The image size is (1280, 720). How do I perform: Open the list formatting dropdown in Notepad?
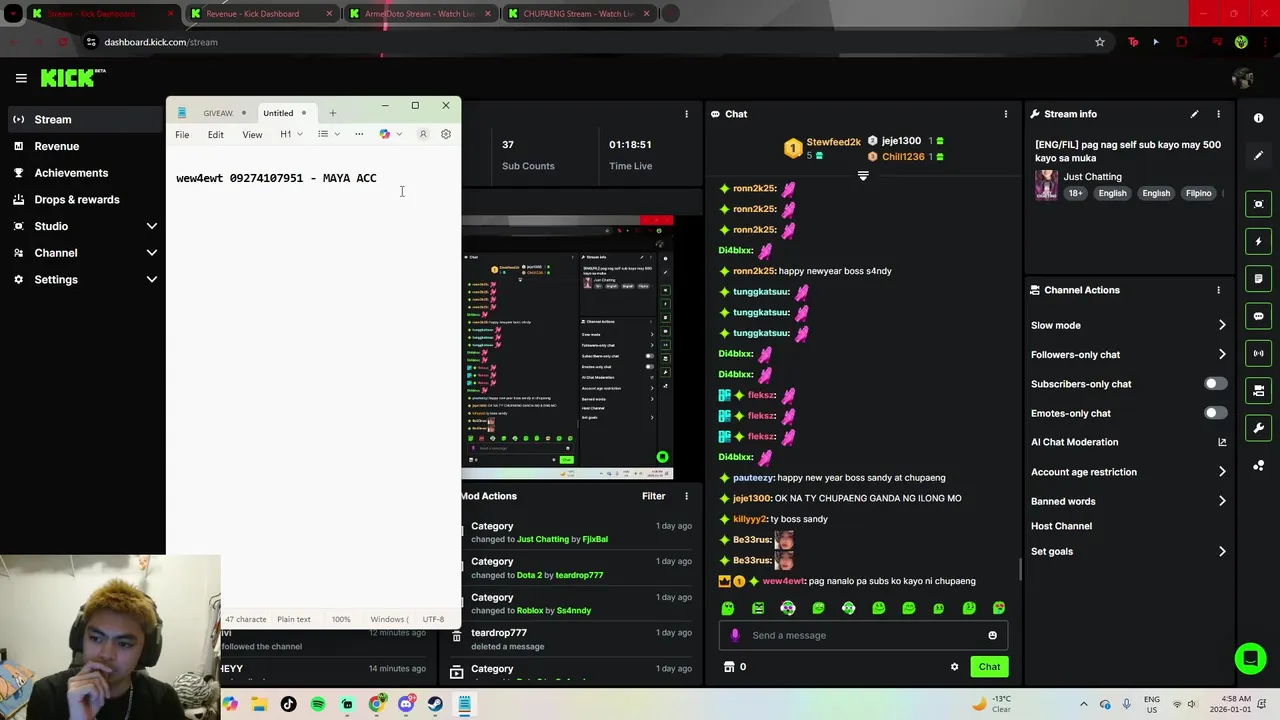[x=328, y=134]
